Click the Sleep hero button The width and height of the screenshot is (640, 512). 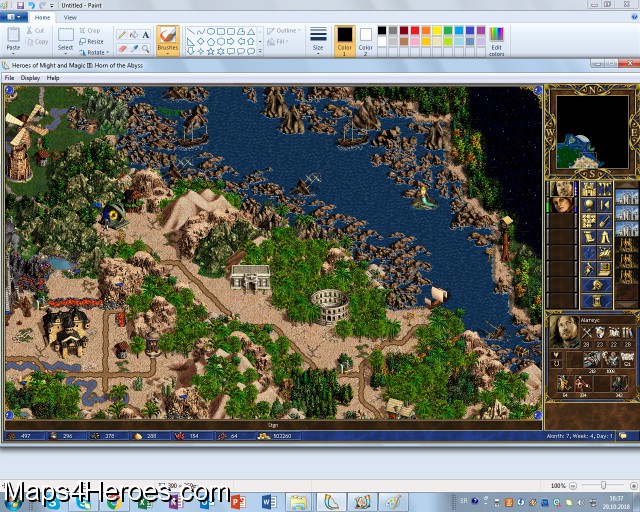604,205
